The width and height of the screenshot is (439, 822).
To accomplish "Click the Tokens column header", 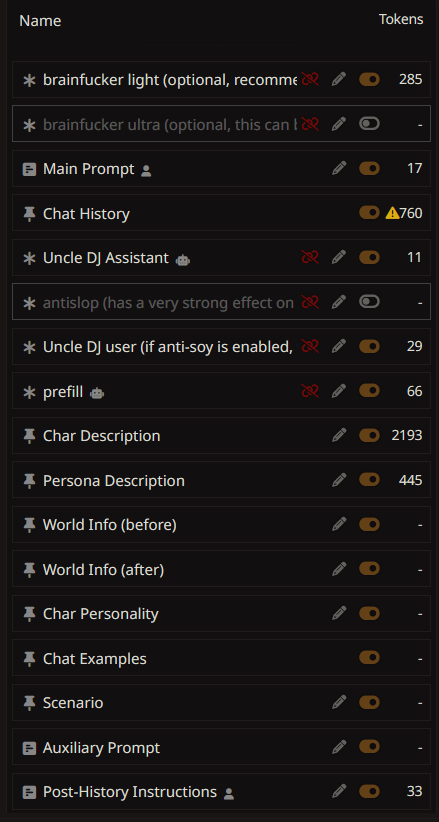I will click(401, 19).
